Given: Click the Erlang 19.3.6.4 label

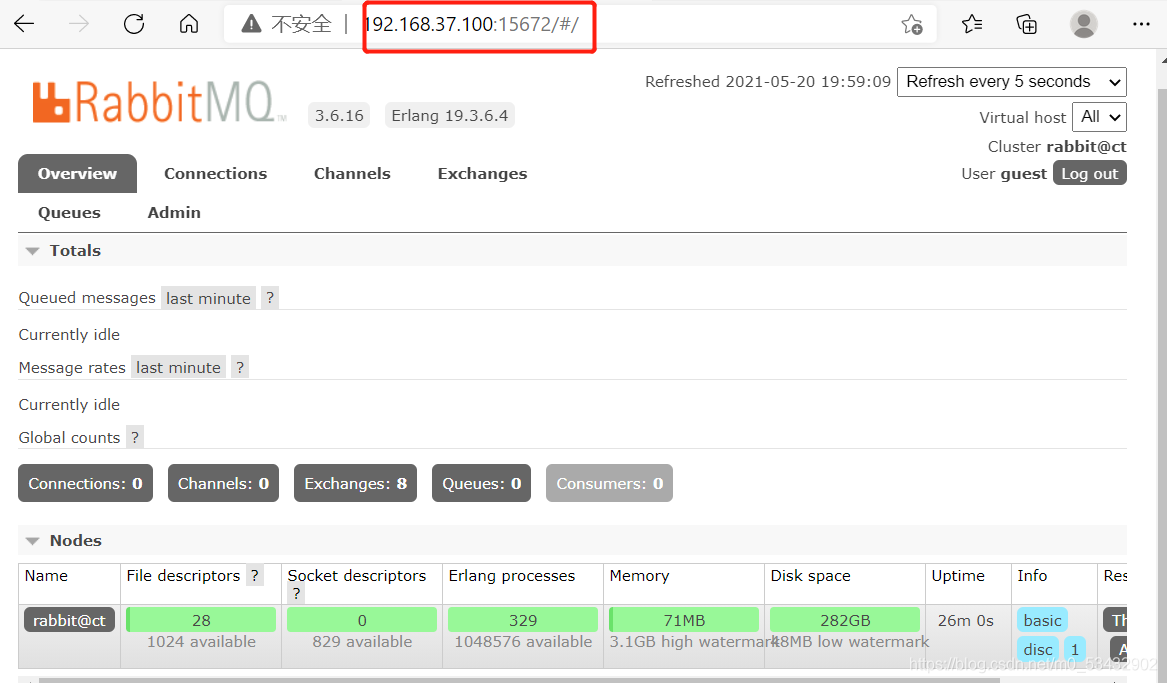Looking at the screenshot, I should 450,115.
